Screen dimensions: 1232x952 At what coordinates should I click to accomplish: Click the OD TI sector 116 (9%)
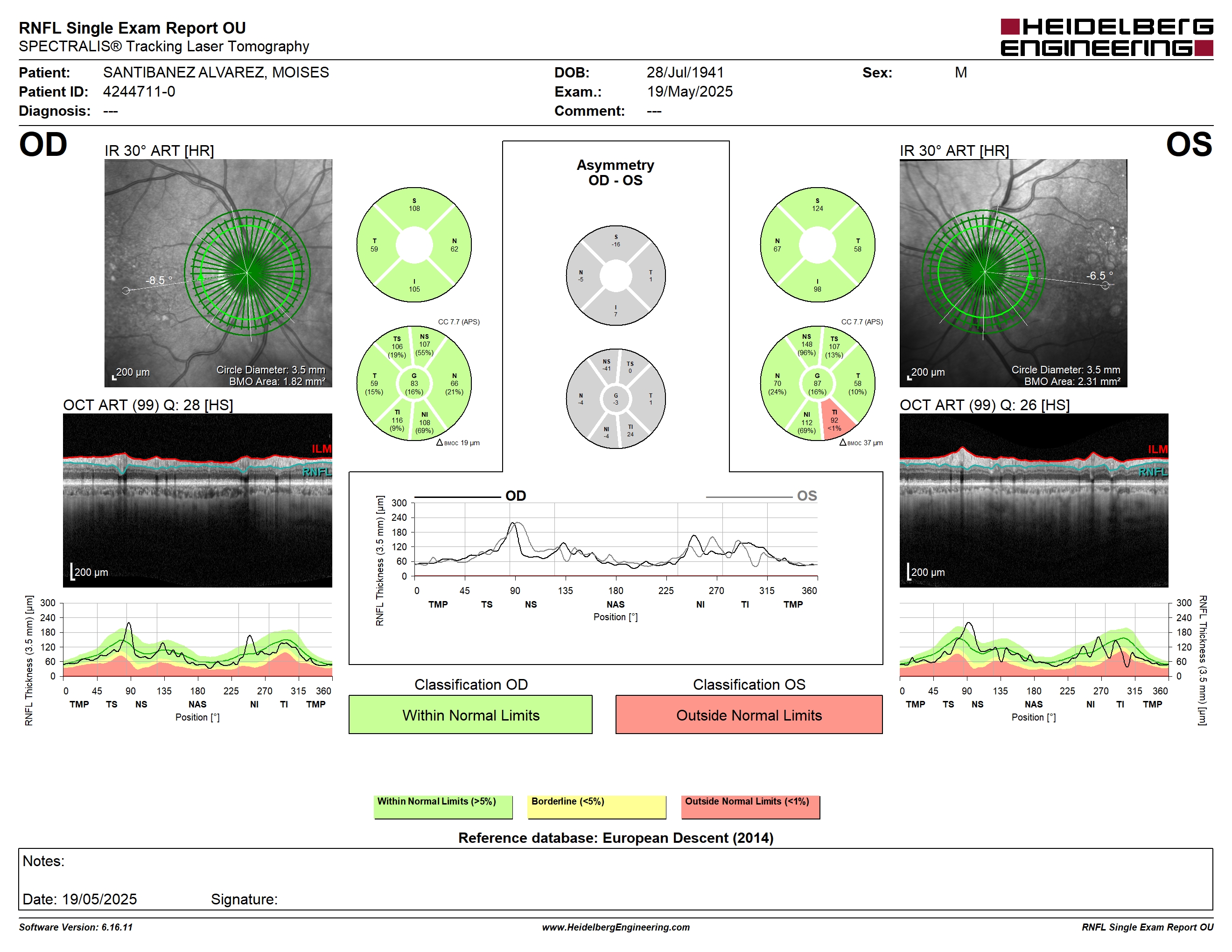[x=397, y=420]
